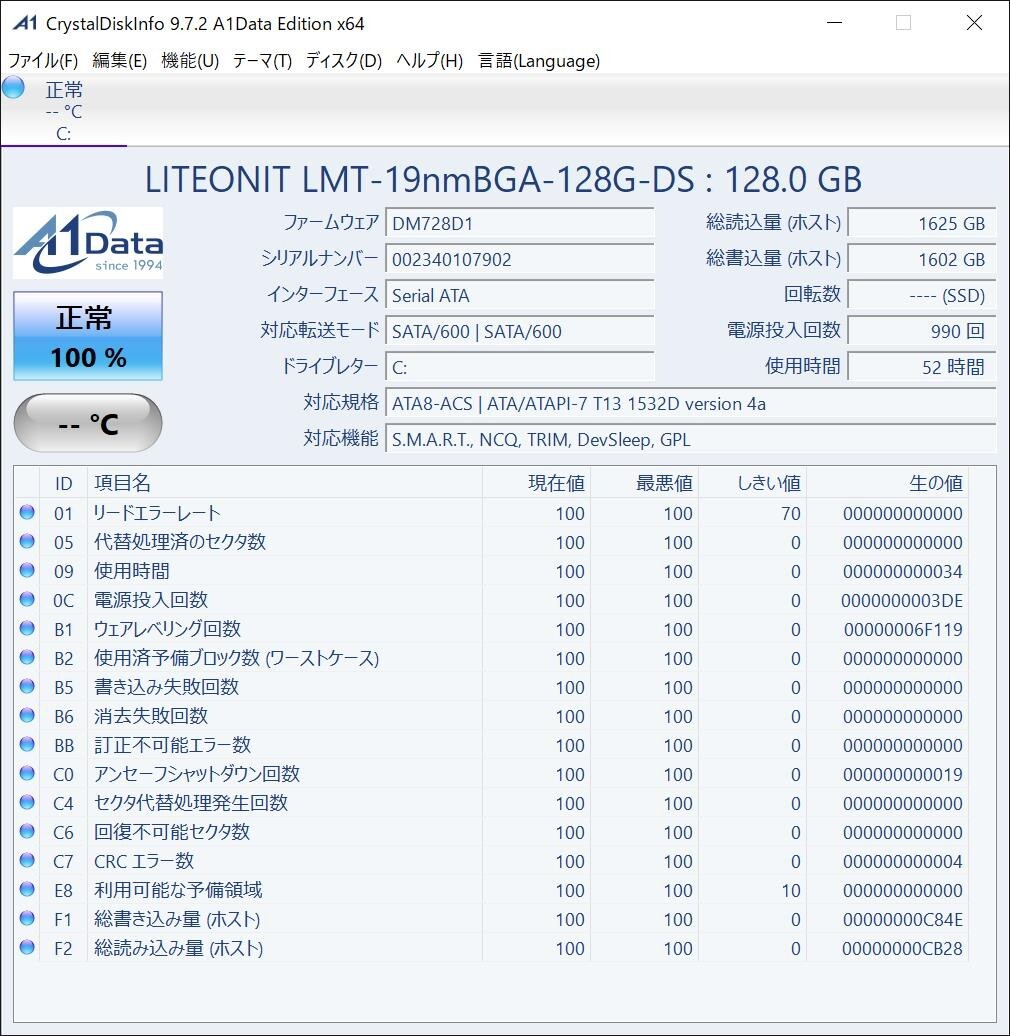The width and height of the screenshot is (1010, 1036).
Task: Open the 編集(E) menu
Action: [x=120, y=61]
